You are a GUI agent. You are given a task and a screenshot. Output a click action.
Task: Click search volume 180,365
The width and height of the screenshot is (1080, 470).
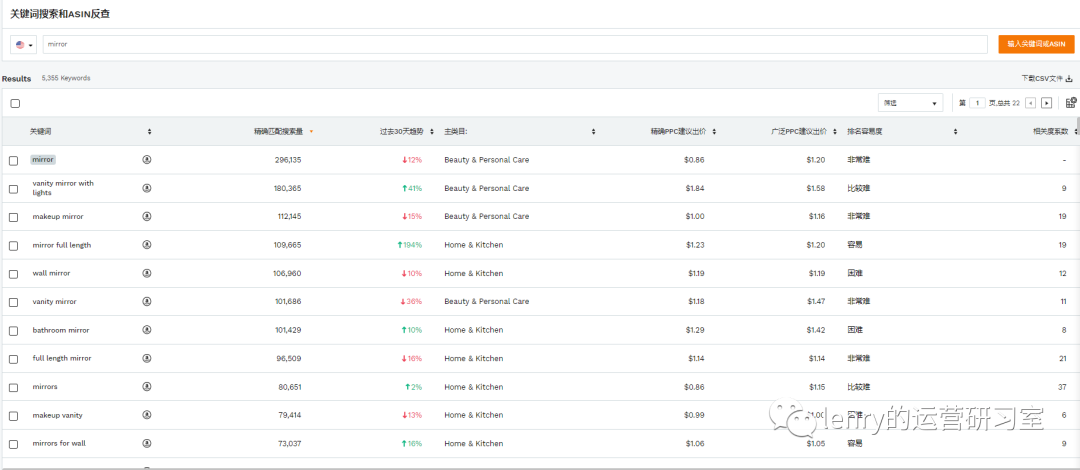tap(287, 188)
